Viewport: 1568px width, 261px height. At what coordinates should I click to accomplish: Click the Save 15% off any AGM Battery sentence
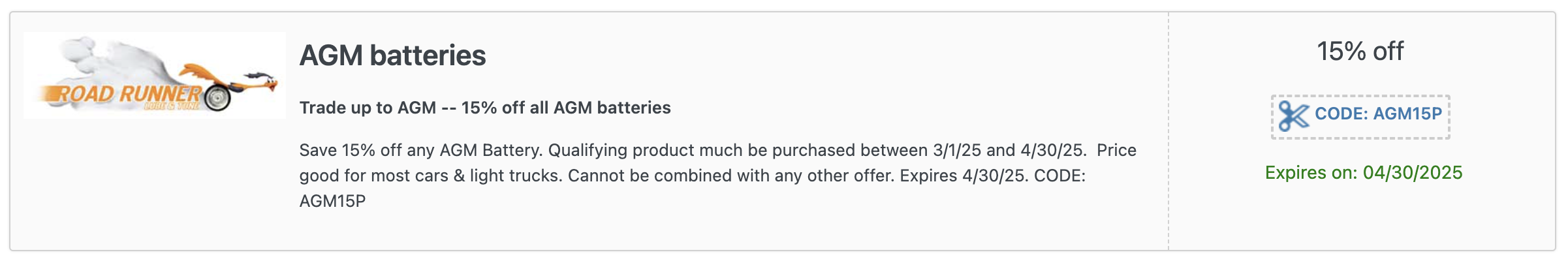pos(421,150)
